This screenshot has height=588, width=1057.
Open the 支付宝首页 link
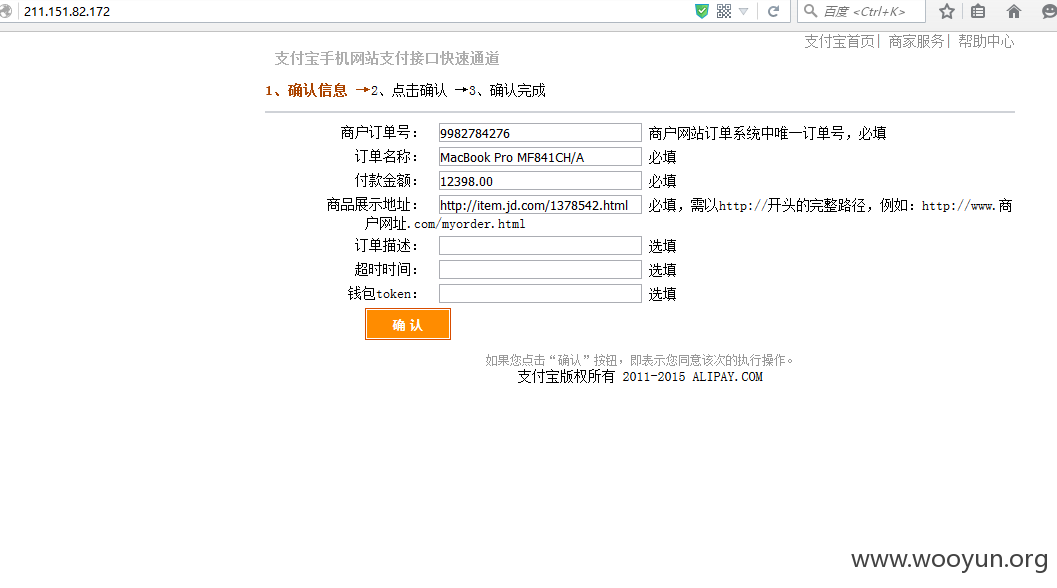pos(839,42)
